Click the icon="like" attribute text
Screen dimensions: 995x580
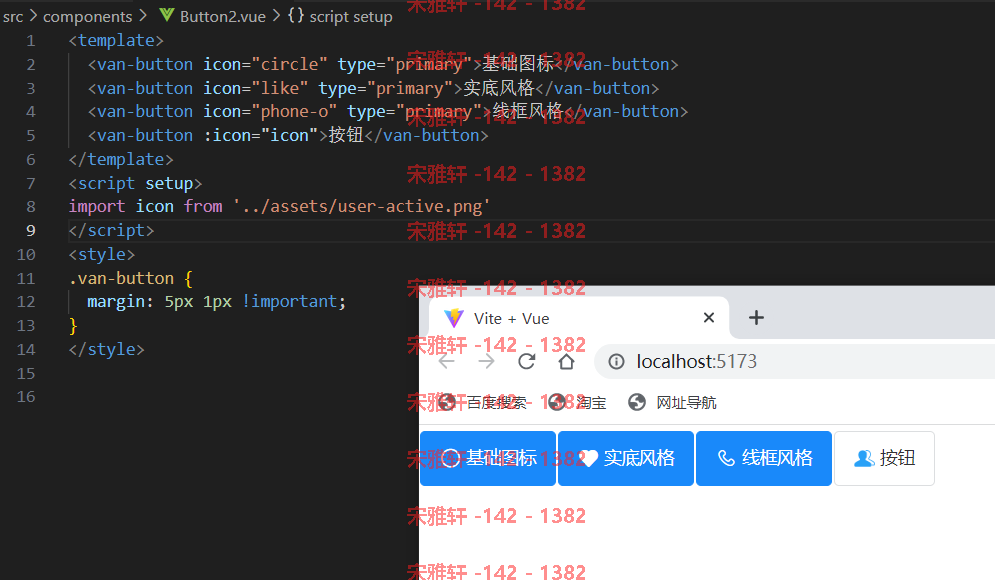click(256, 88)
